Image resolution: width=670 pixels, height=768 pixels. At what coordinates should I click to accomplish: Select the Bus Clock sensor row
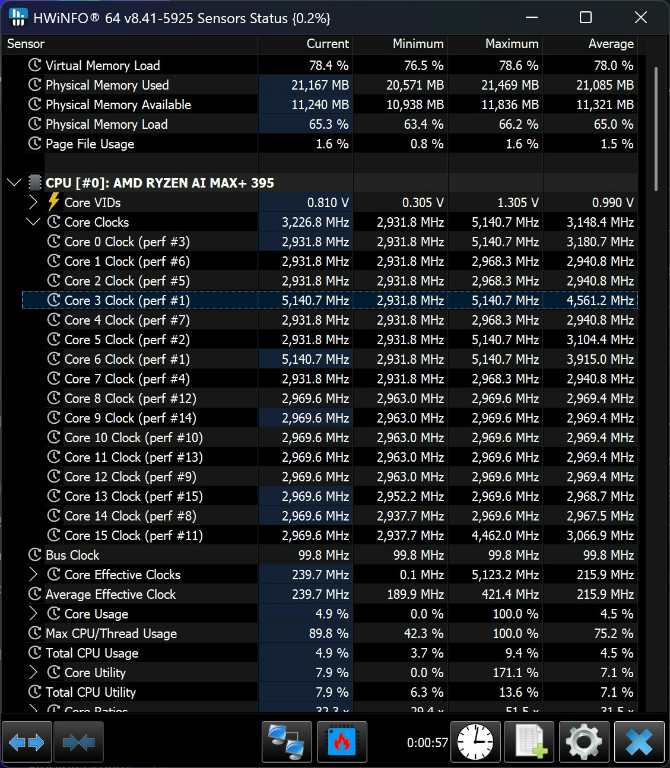point(72,555)
